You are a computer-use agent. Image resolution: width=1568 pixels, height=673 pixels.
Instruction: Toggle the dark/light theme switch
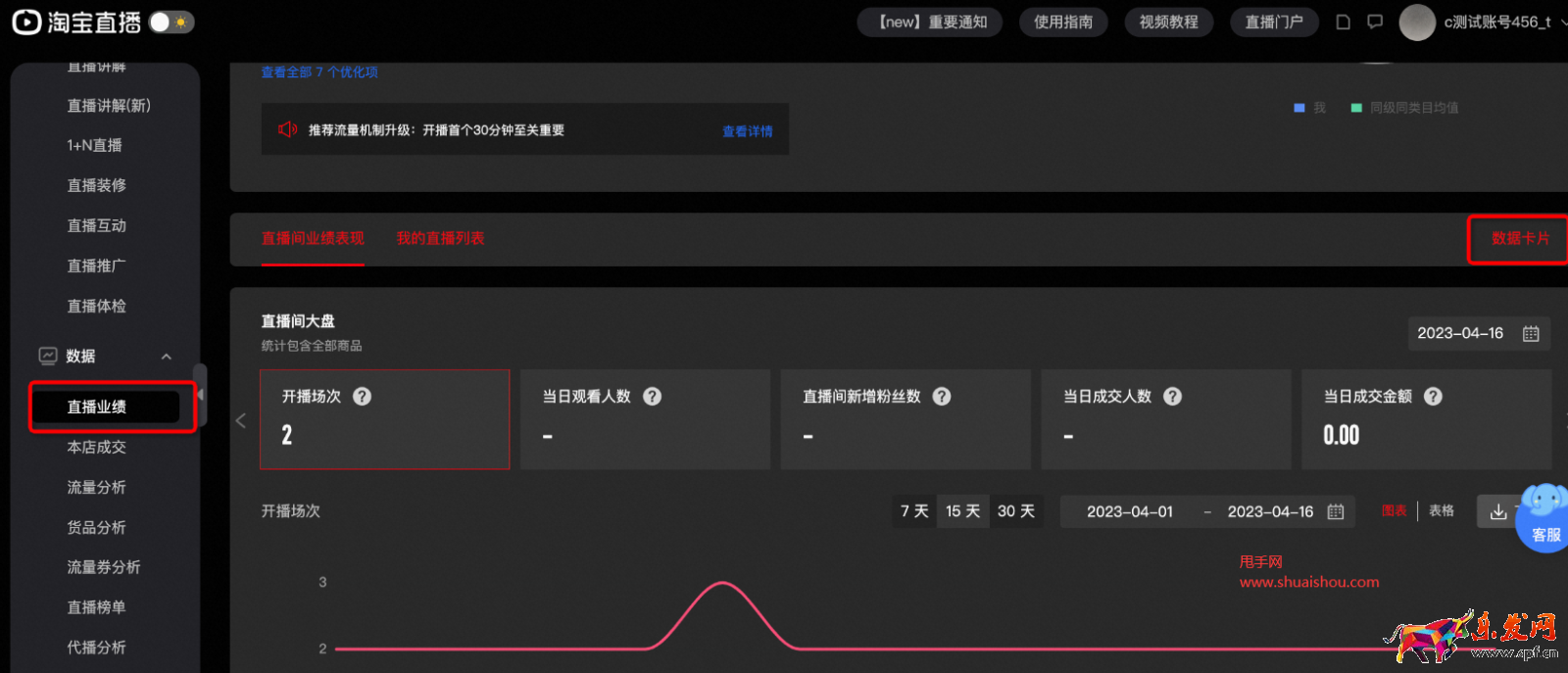click(171, 22)
